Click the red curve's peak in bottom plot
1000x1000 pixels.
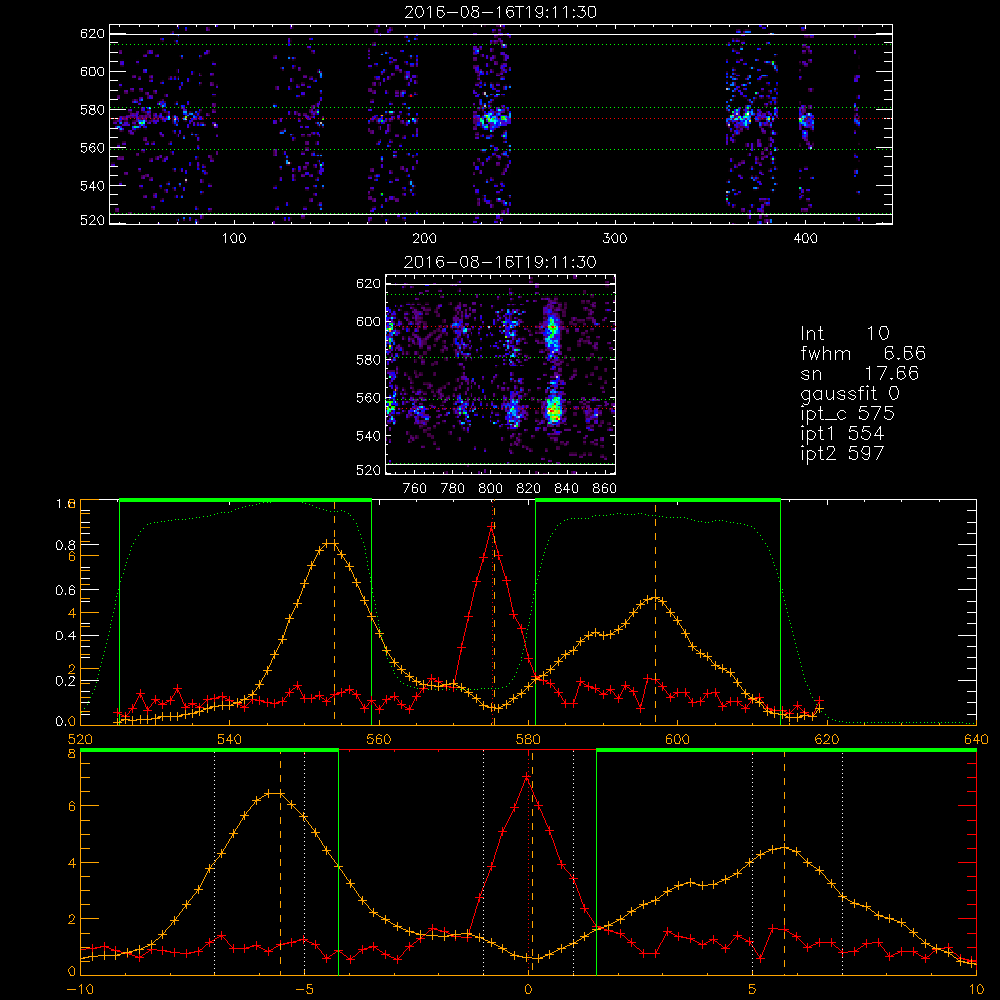pyautogui.click(x=527, y=777)
